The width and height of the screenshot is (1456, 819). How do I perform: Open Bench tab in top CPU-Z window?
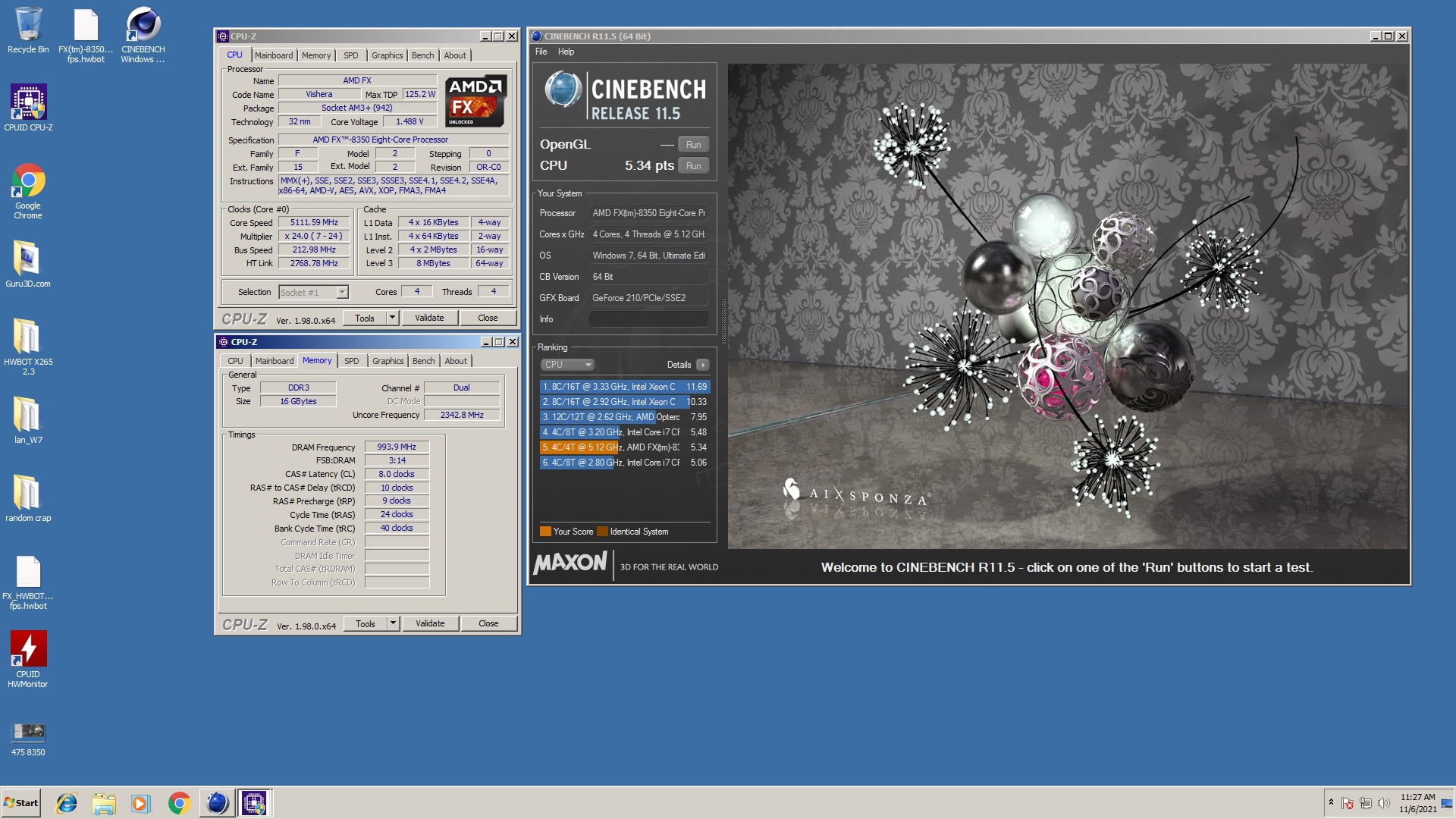[x=422, y=55]
